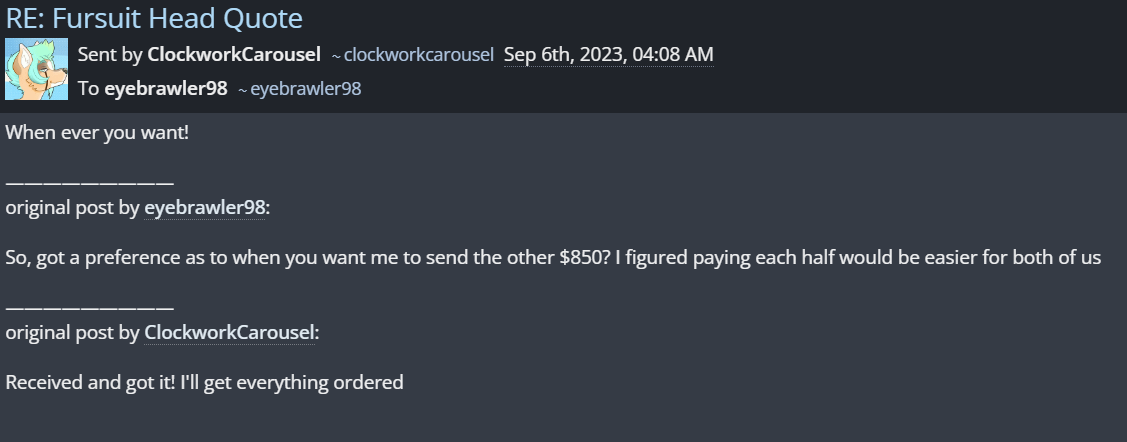Click bold eyebrawler98 name in the To line
1127x442 pixels.
click(x=165, y=89)
